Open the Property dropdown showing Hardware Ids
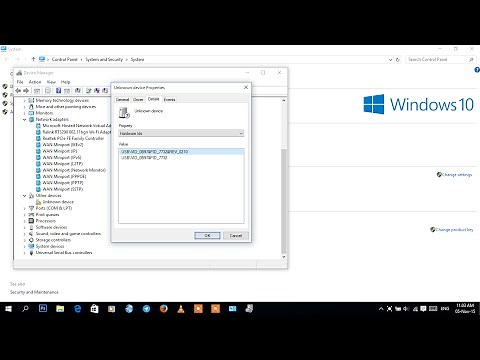 181,133
